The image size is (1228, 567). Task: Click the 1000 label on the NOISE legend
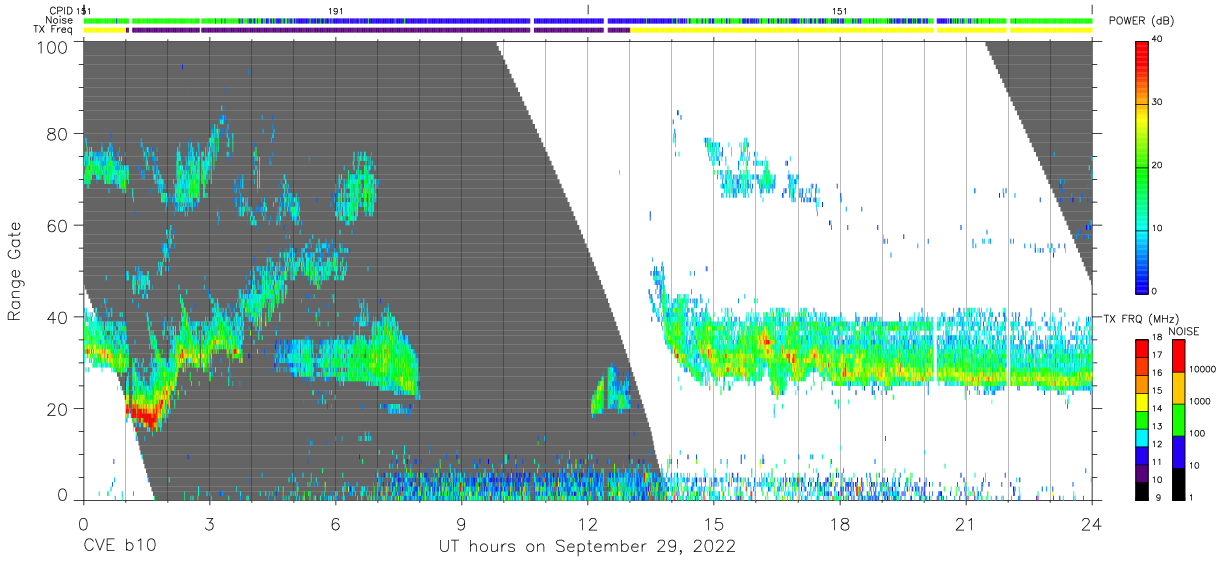1200,401
